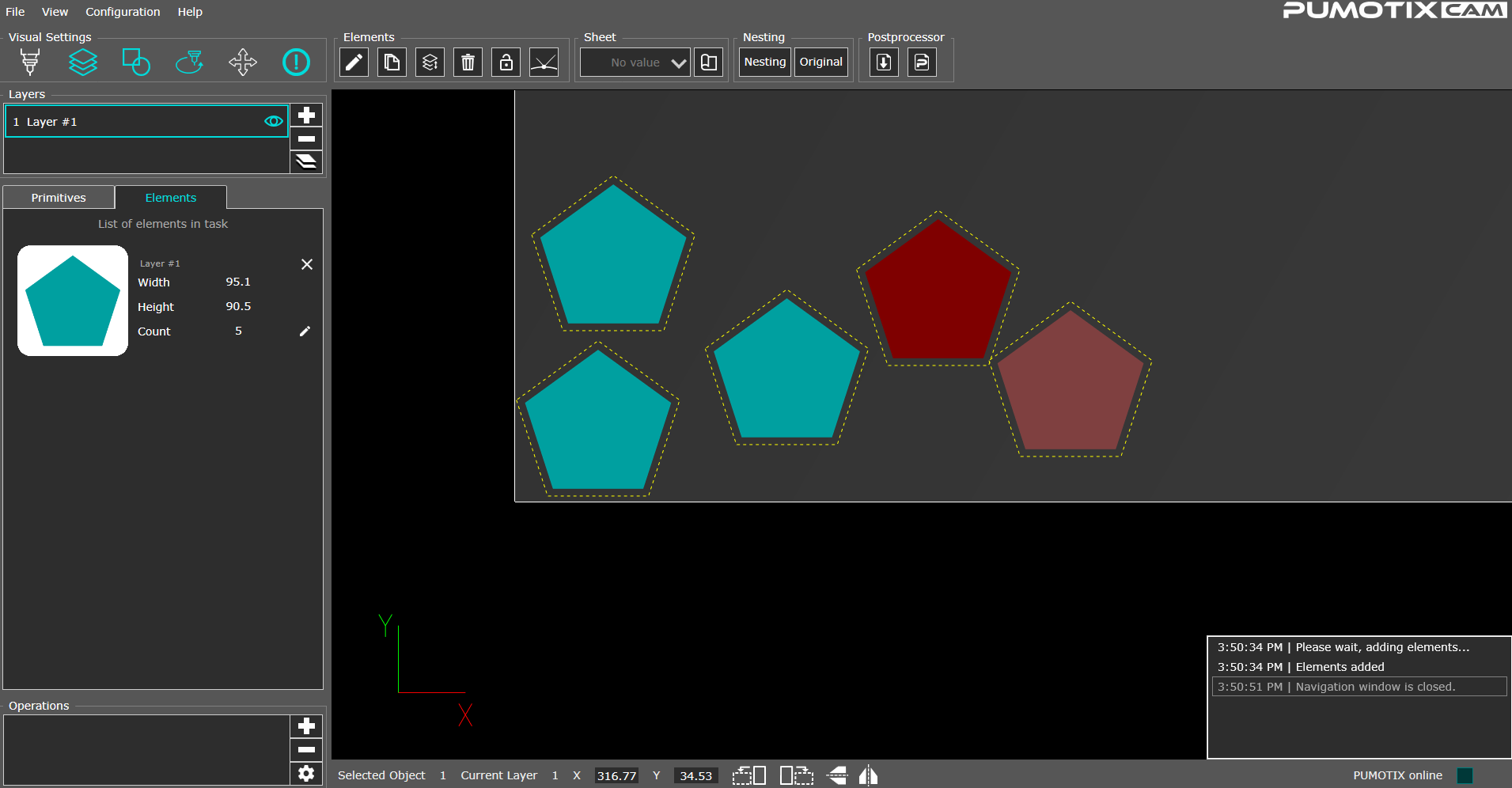Remove pentagon element with X button
Viewport: 1512px width, 788px height.
pos(307,264)
